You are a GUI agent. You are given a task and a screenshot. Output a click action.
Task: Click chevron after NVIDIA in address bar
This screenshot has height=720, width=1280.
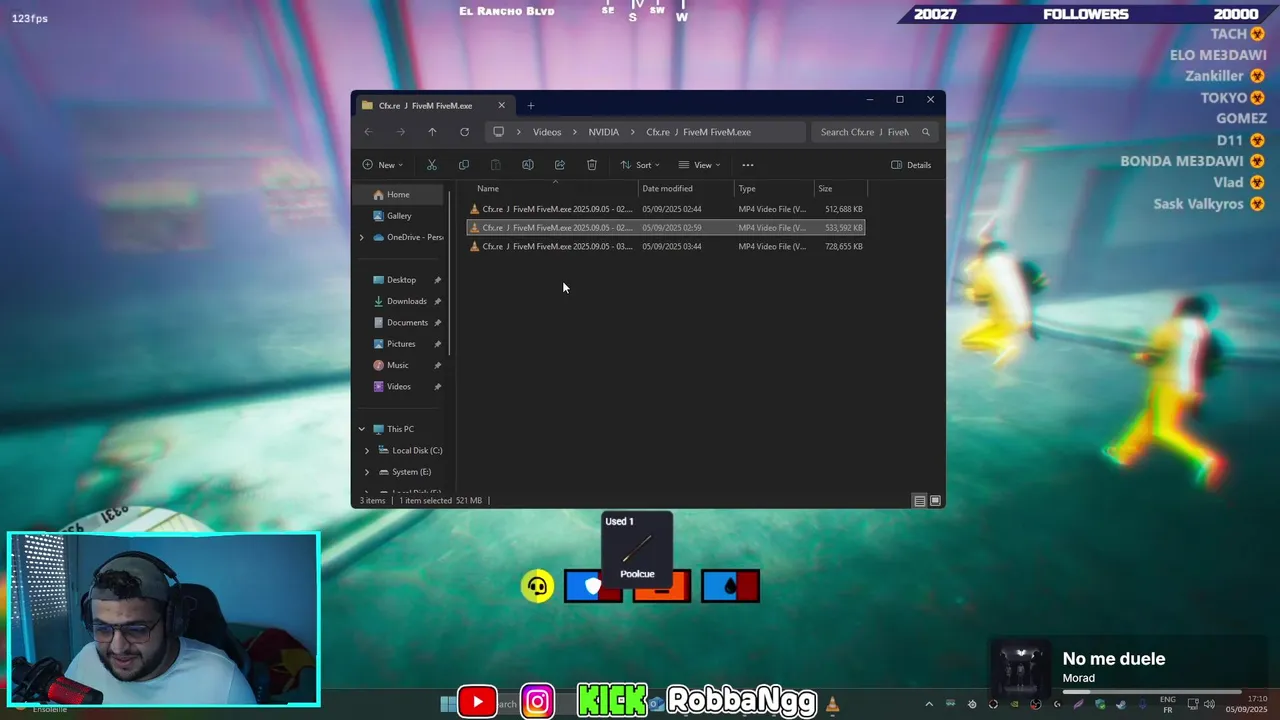(634, 132)
